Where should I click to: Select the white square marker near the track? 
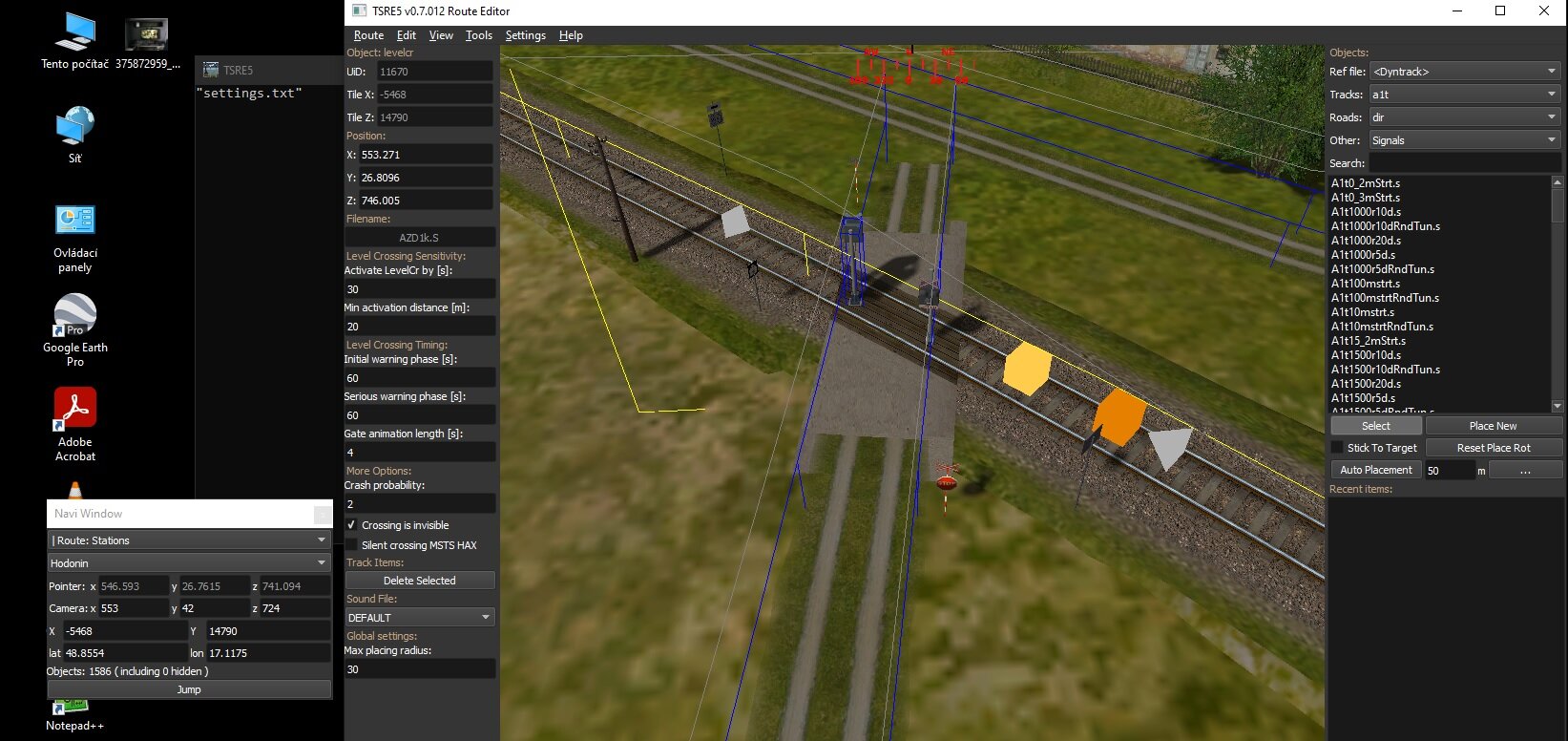click(735, 222)
